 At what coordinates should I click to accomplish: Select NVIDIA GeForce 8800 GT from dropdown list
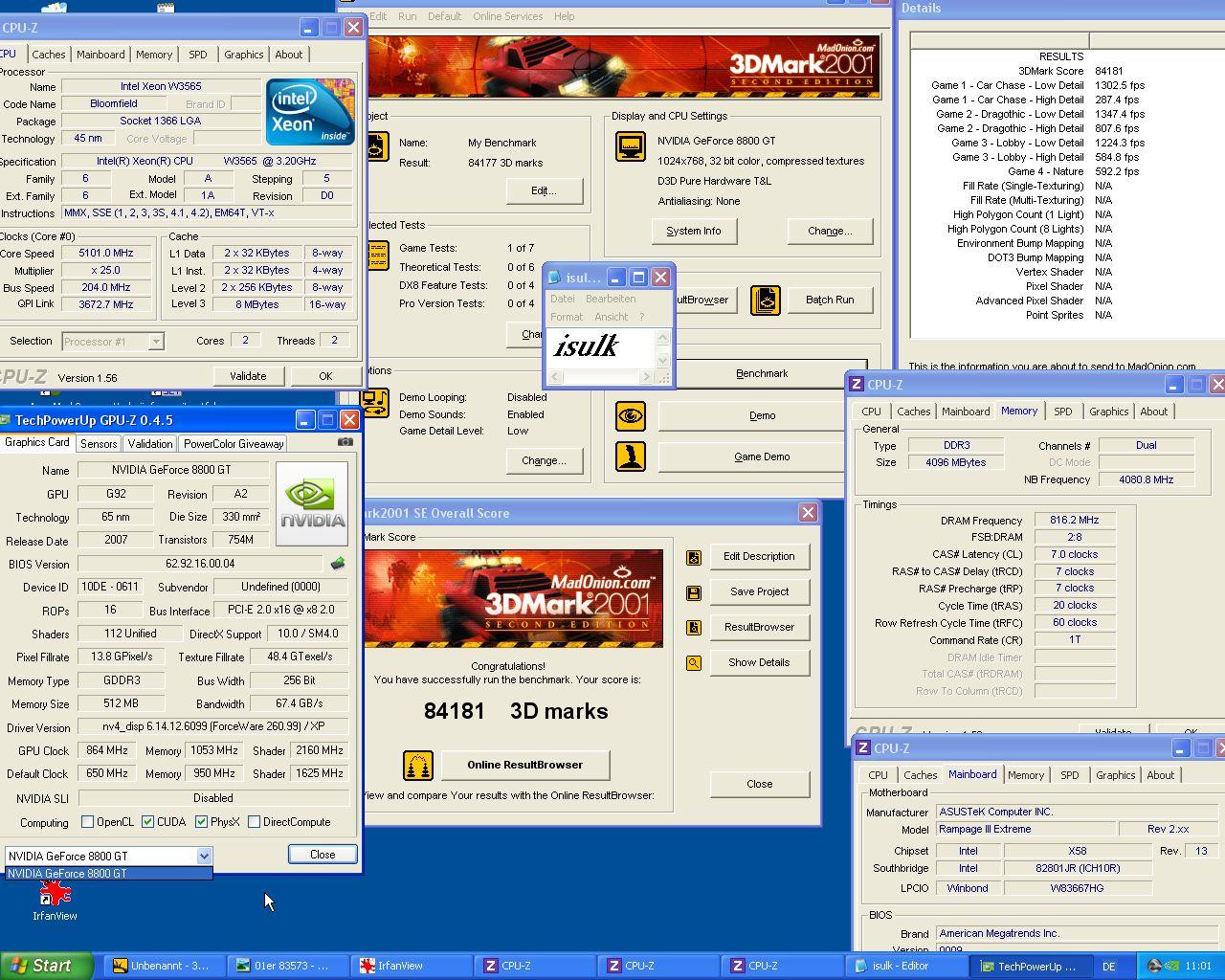point(108,874)
